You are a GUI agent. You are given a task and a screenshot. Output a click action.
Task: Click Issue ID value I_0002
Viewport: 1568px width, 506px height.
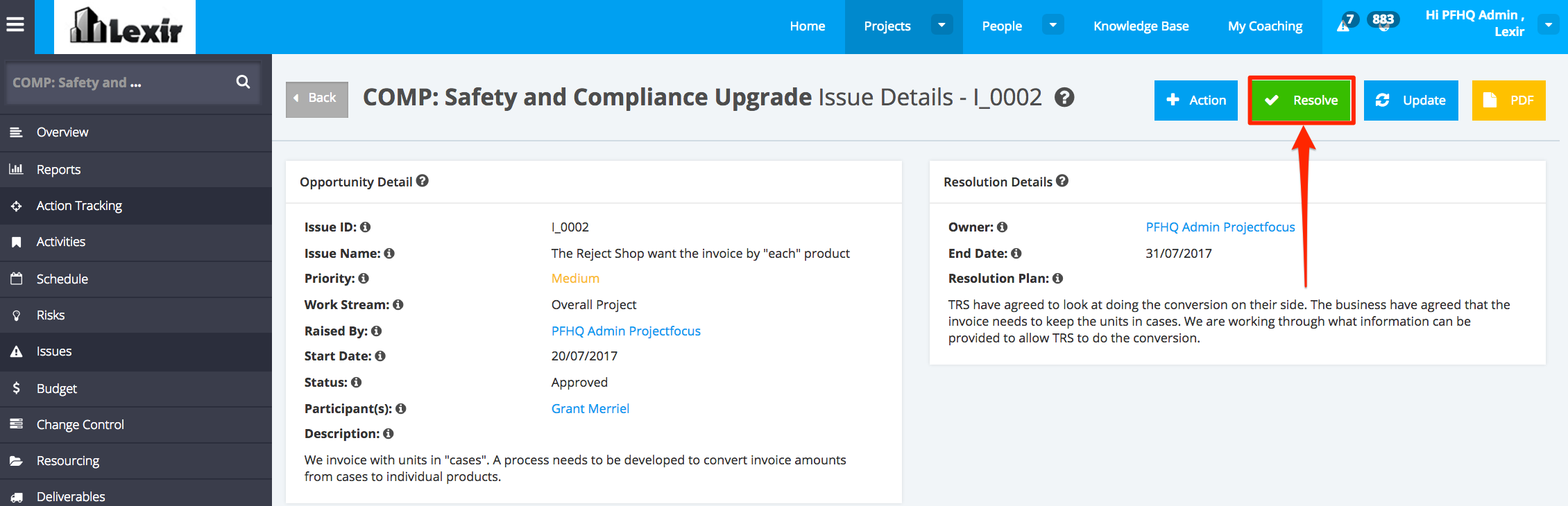point(570,227)
